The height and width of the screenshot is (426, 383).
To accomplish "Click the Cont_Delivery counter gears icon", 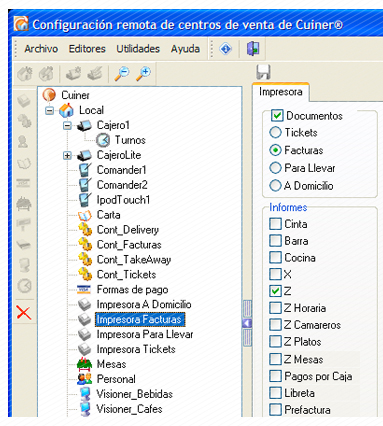I will [x=85, y=230].
